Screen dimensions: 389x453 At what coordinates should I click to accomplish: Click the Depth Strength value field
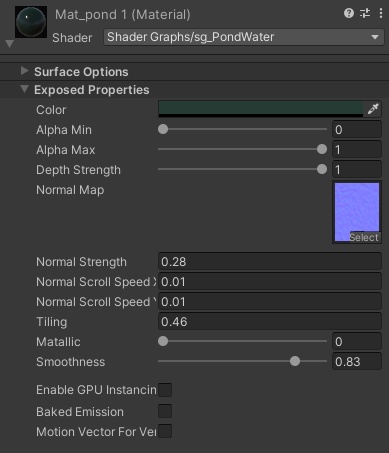coord(357,169)
